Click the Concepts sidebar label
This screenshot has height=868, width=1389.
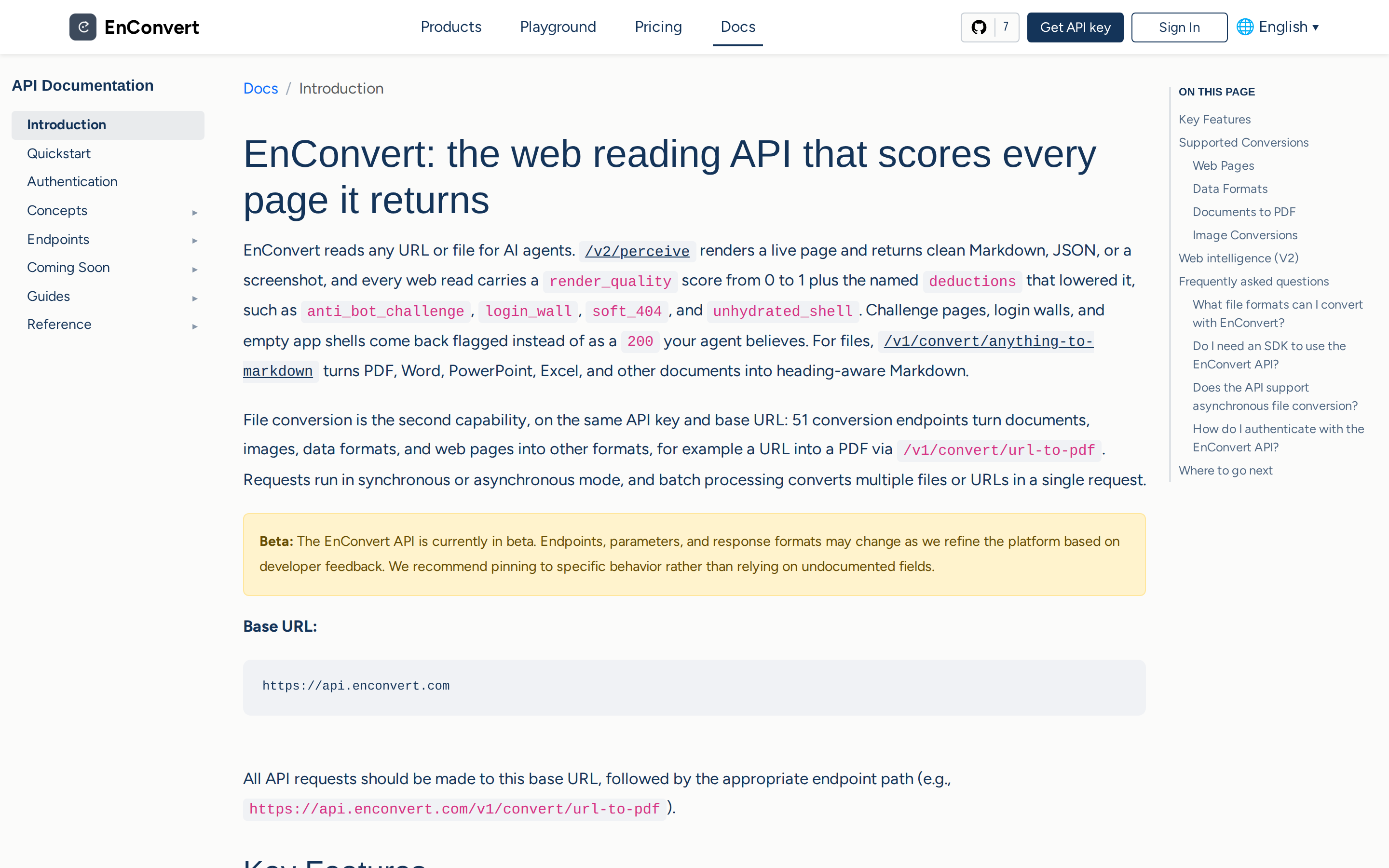(57, 210)
